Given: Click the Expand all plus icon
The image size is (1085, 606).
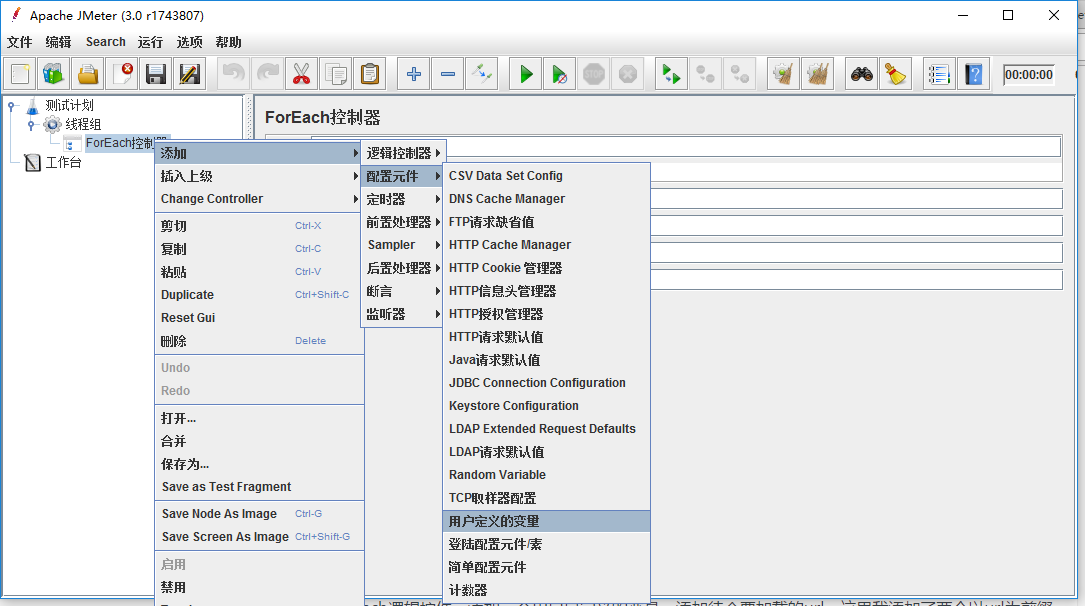Looking at the screenshot, I should coord(414,74).
